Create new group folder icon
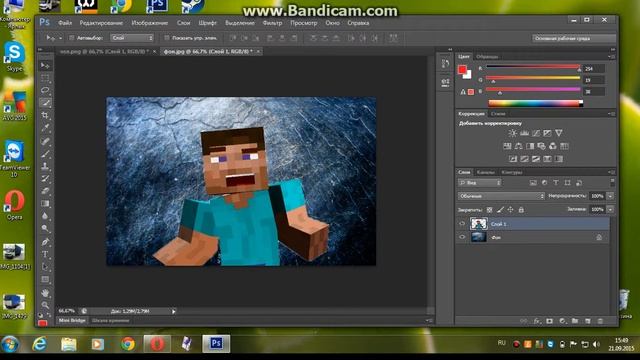Viewport: 640px width, 360px height. click(x=575, y=321)
